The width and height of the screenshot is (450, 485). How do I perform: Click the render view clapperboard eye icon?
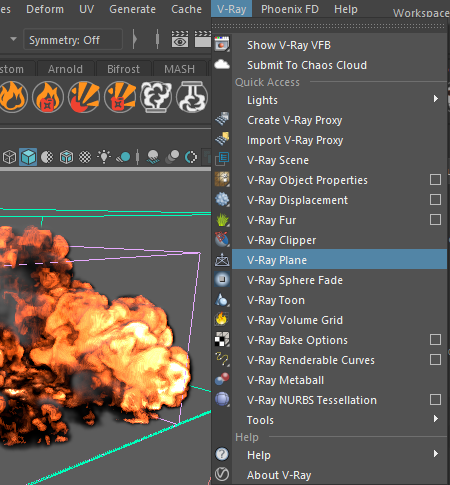(x=180, y=40)
